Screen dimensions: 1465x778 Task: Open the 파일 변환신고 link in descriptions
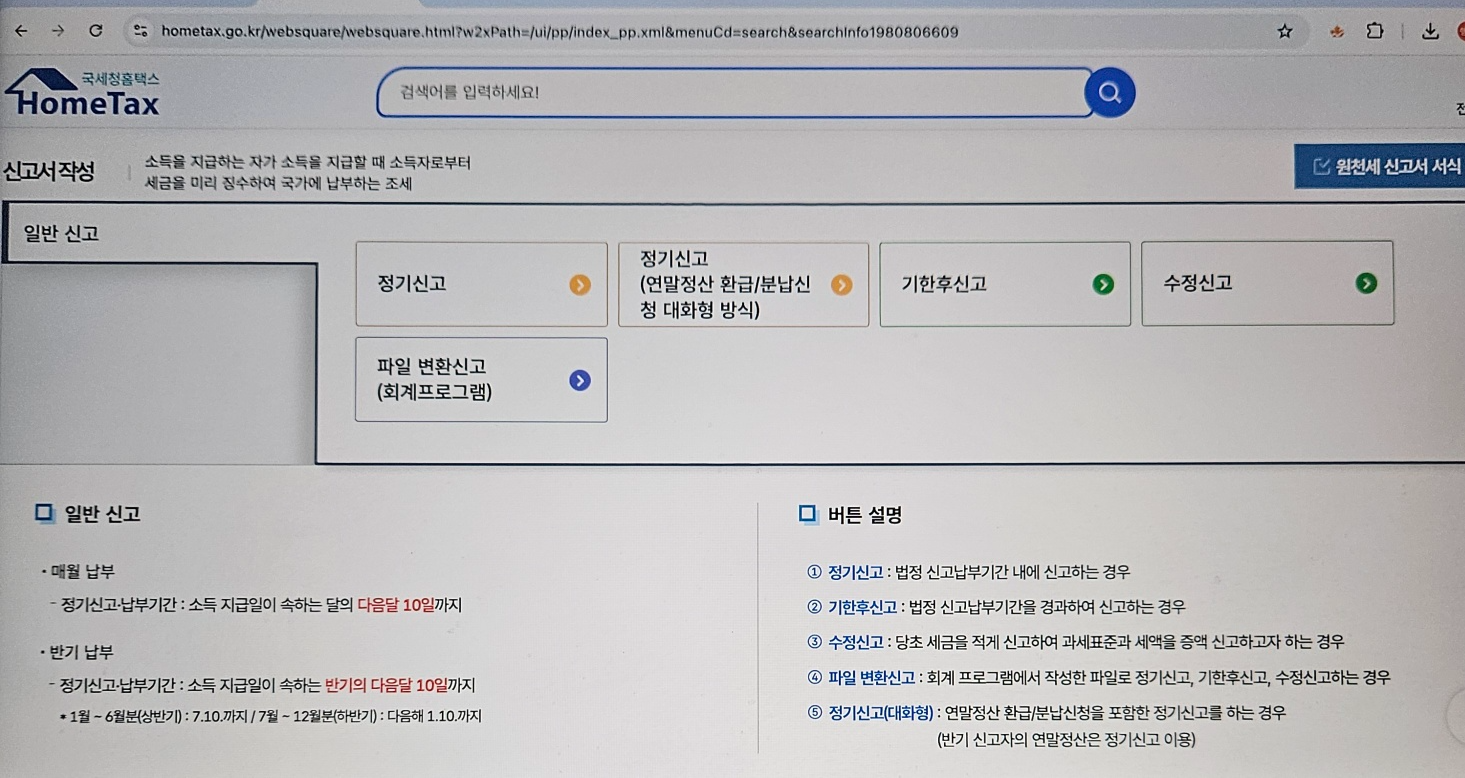pos(870,677)
